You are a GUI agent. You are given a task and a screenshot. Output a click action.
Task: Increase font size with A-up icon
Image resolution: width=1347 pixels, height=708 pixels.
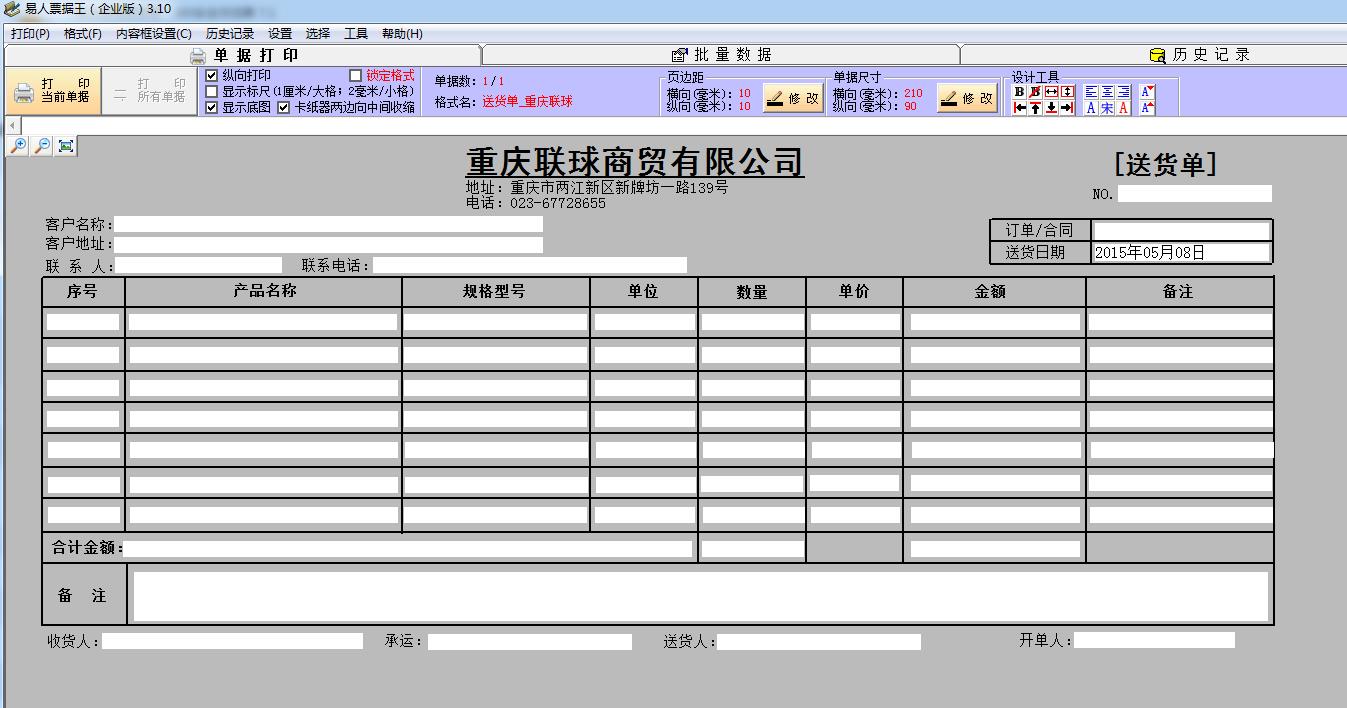1147,108
